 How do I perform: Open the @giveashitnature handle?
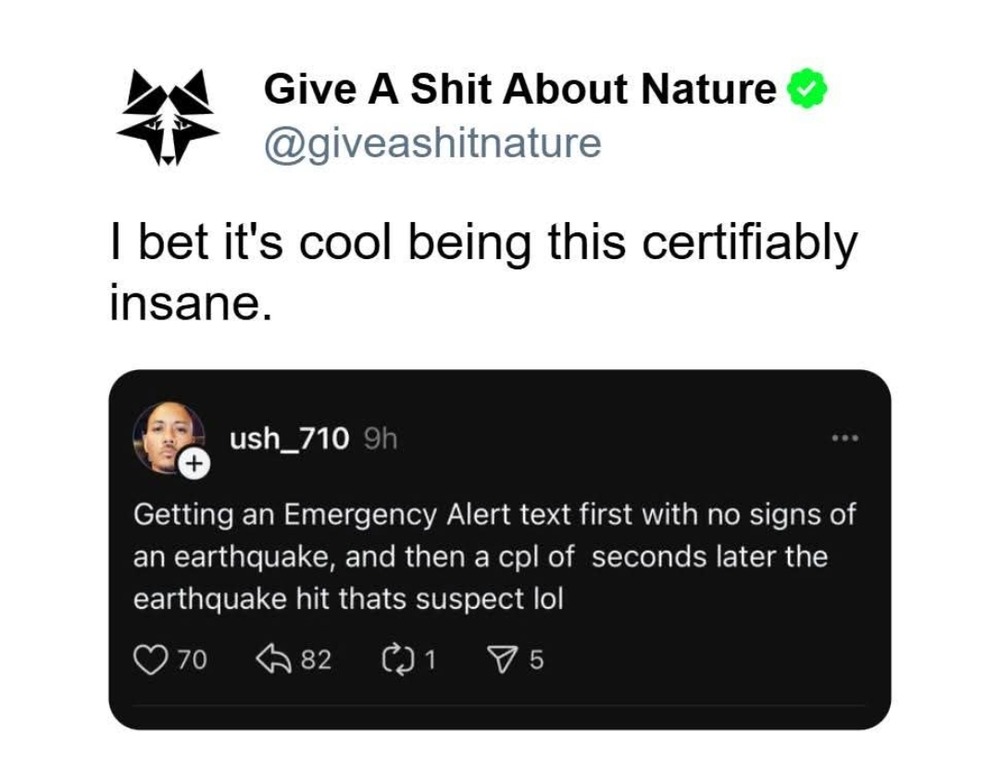tap(432, 143)
